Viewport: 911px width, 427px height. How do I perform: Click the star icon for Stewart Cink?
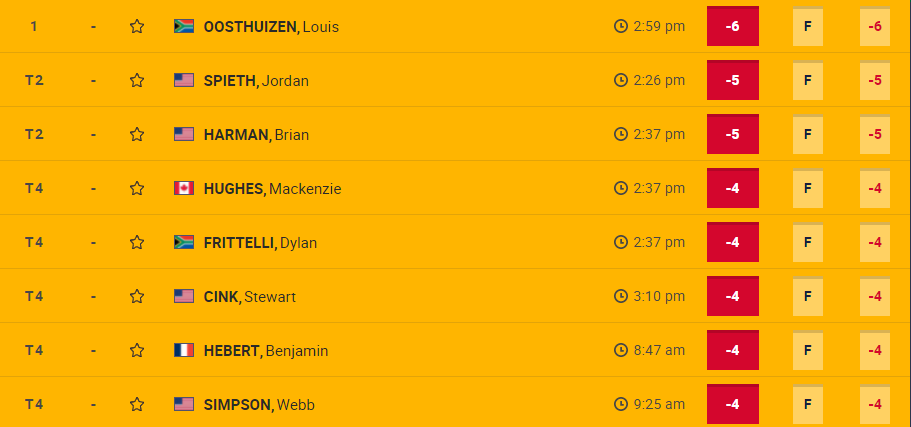click(137, 297)
